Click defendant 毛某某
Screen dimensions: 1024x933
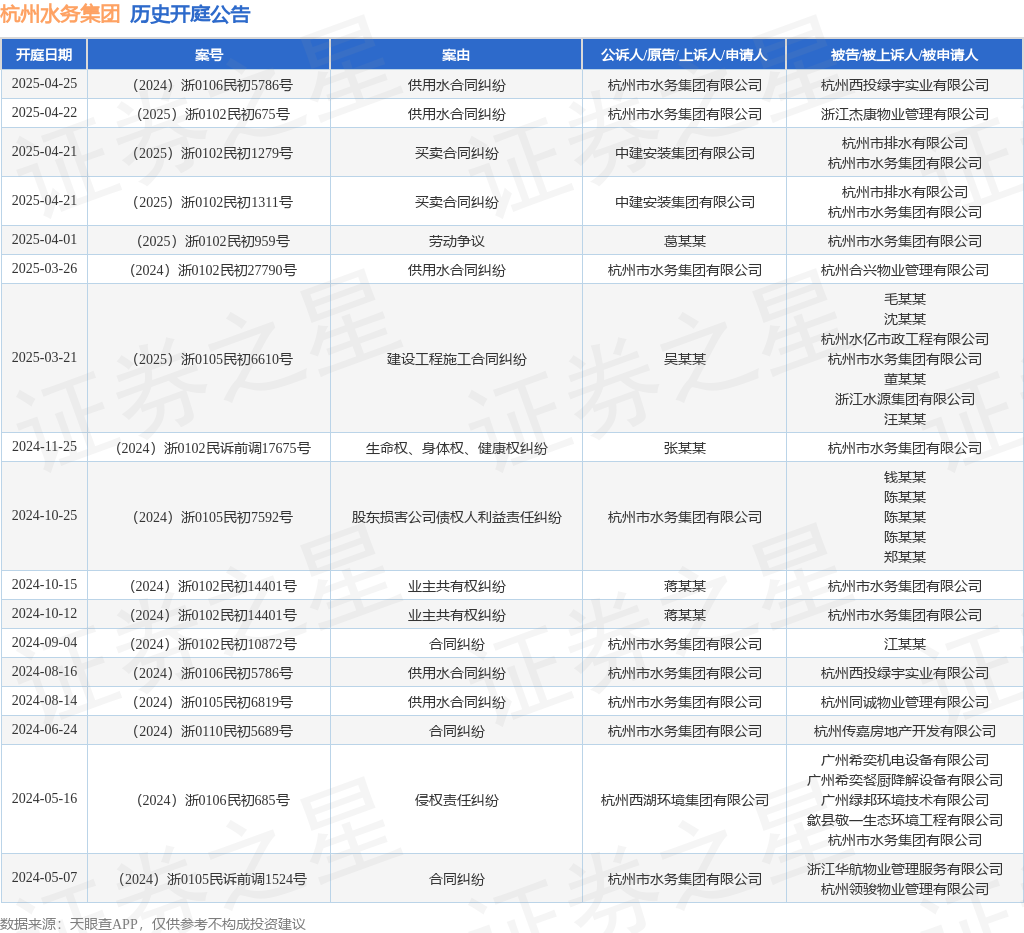pyautogui.click(x=904, y=299)
